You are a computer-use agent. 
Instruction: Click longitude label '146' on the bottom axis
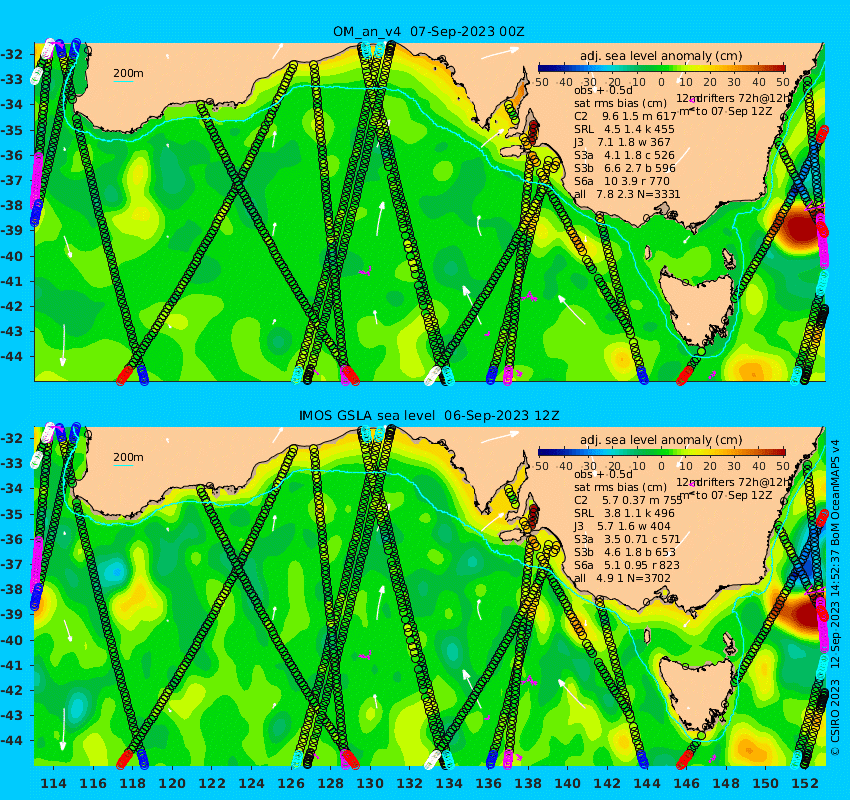point(687,783)
